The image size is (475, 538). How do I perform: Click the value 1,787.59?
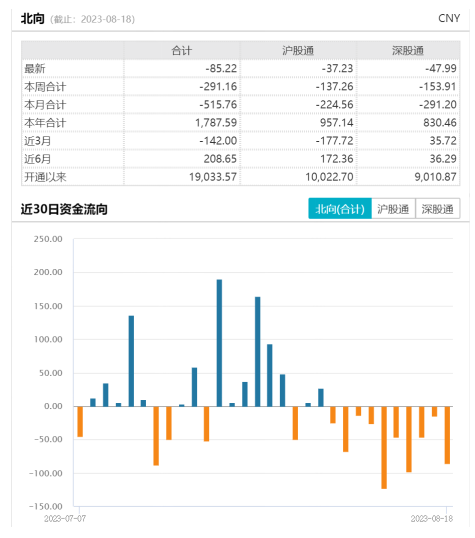coord(216,122)
